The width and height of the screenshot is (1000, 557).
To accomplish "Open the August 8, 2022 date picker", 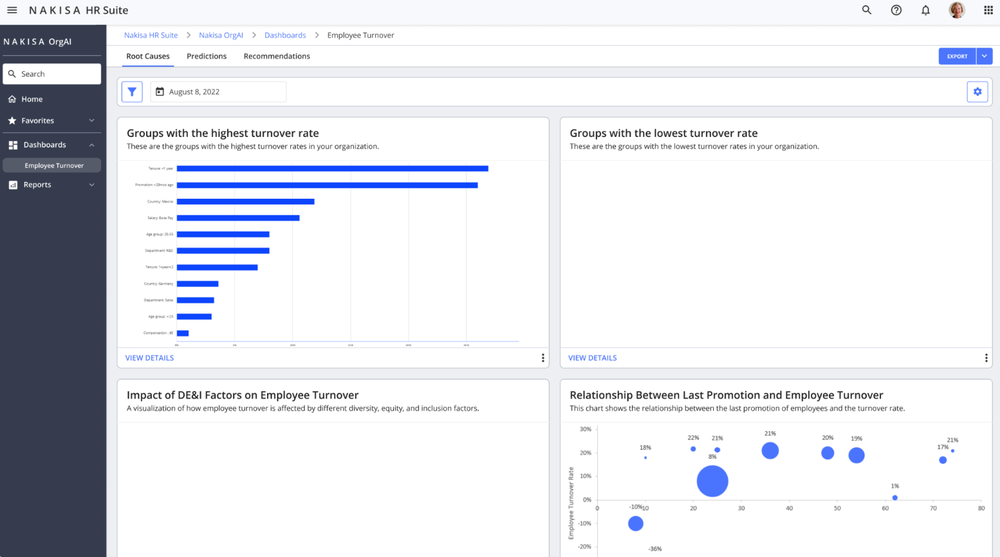I will coord(218,92).
